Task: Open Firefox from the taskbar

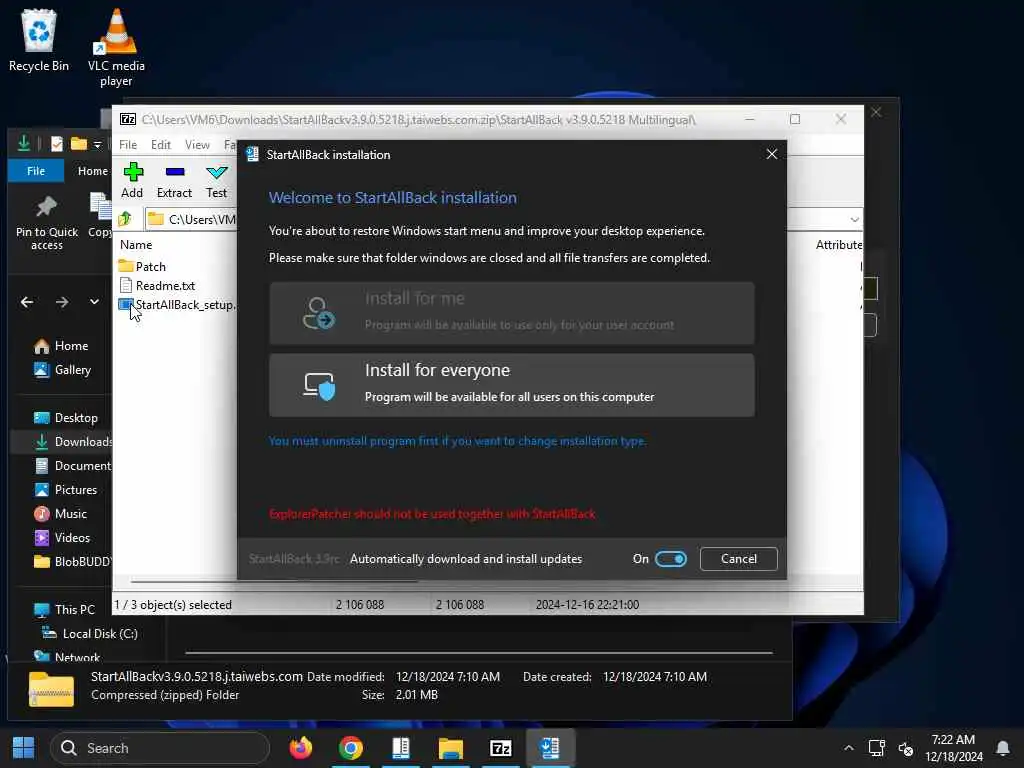Action: pos(300,748)
